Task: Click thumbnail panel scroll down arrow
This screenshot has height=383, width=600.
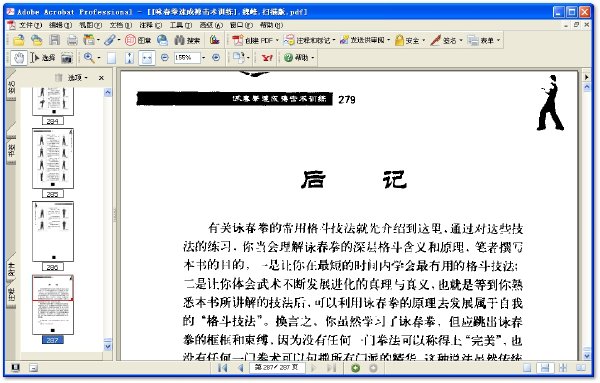Action: tap(108, 347)
